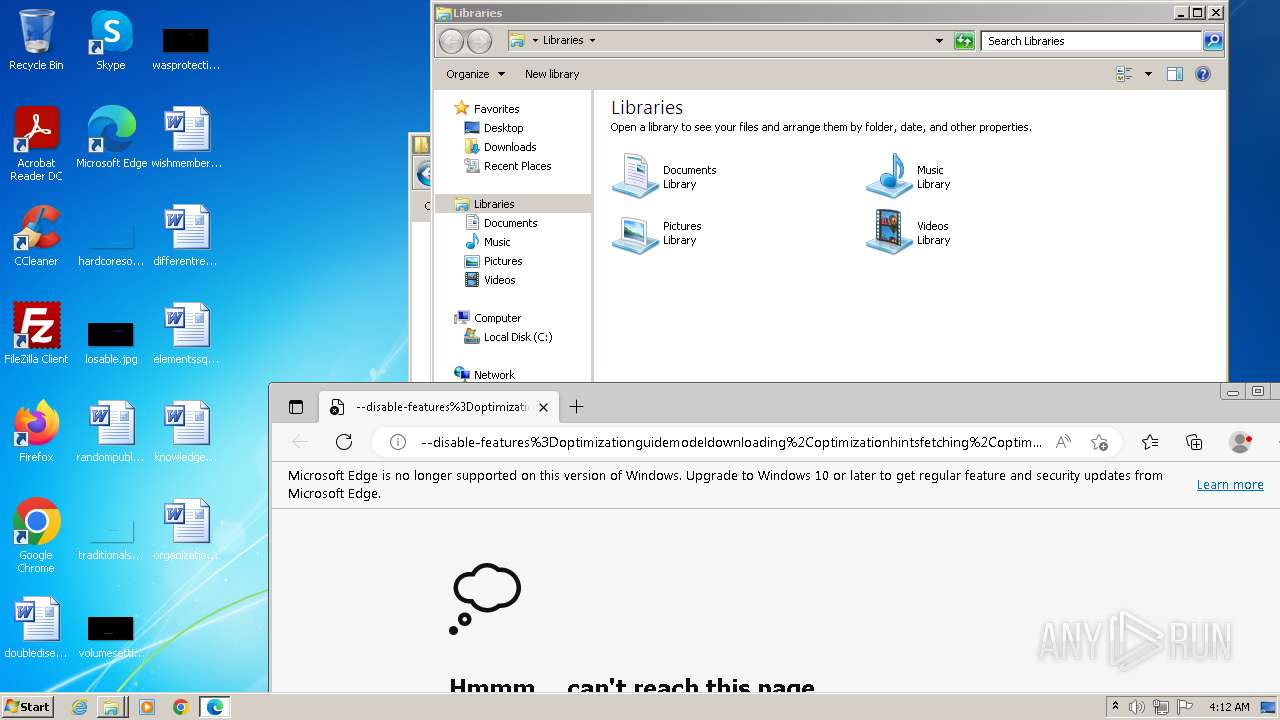Select the doubledise Word document icon
The height and width of the screenshot is (720, 1280).
(x=36, y=627)
